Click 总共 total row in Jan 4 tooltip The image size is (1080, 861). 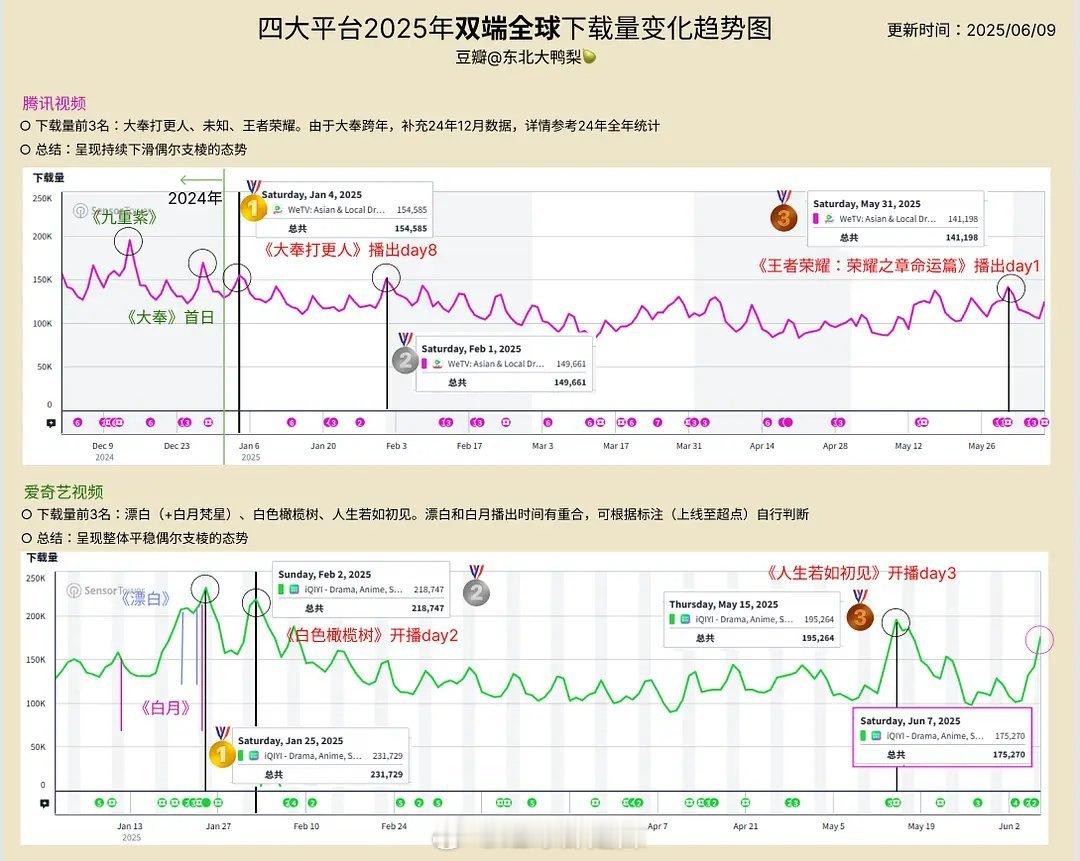click(344, 228)
